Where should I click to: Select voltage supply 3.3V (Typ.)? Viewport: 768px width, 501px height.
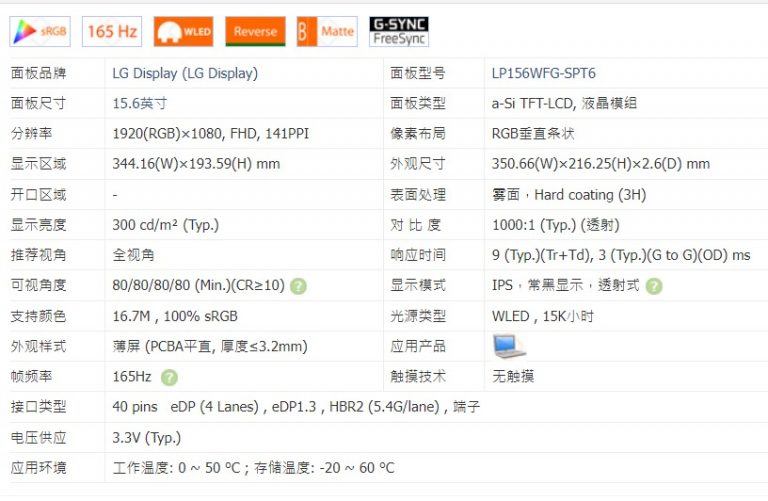click(146, 438)
